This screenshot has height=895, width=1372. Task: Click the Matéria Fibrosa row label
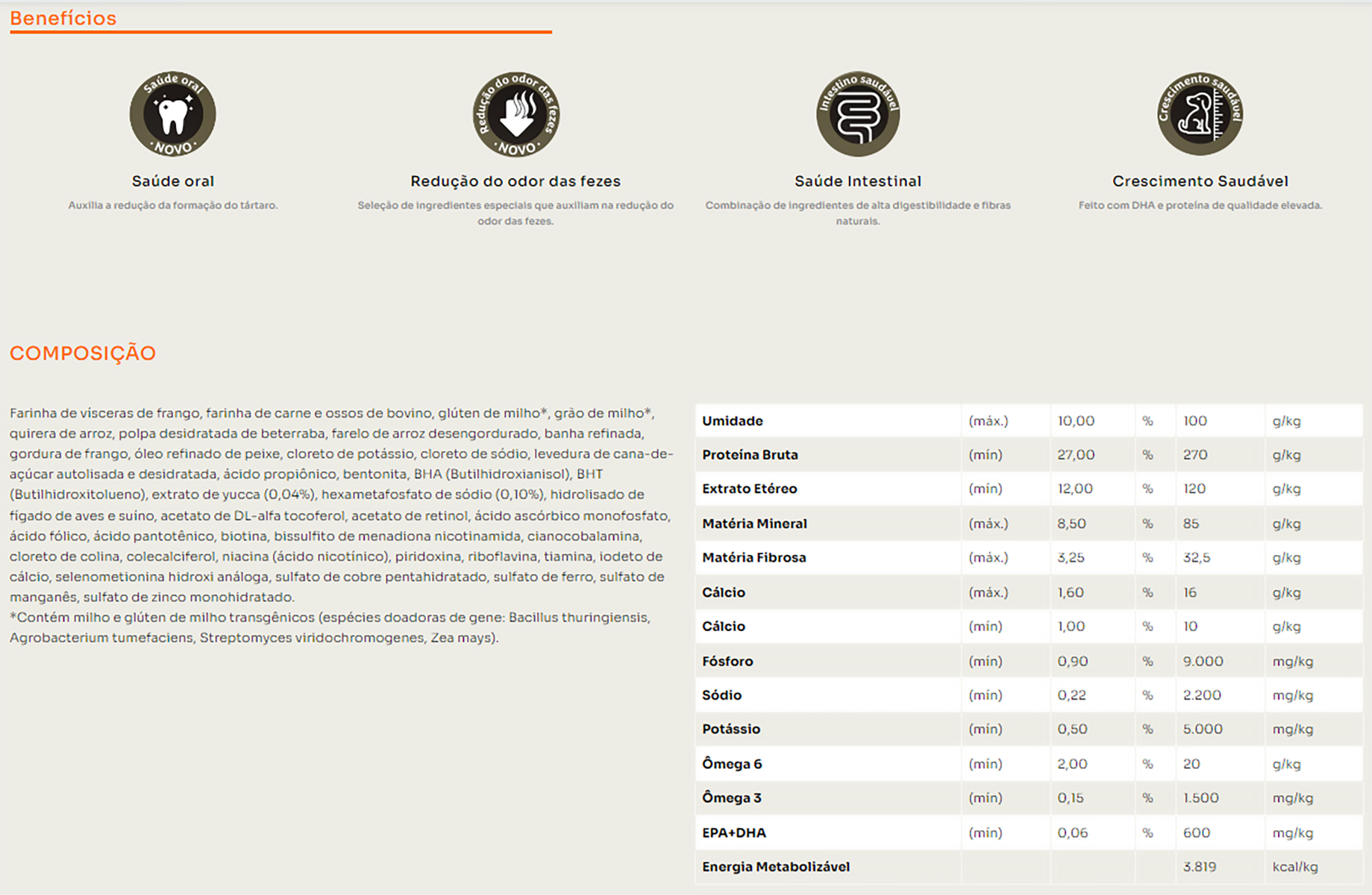point(754,558)
